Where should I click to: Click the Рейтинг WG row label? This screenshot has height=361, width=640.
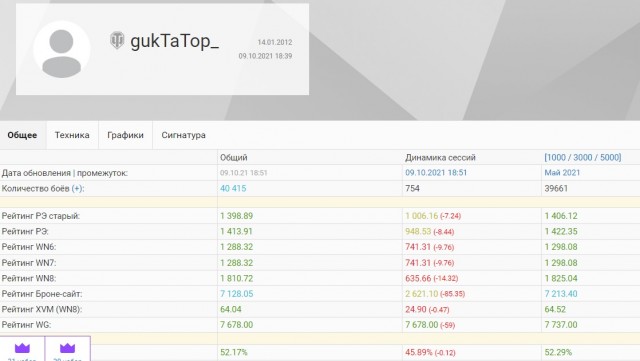[27, 325]
